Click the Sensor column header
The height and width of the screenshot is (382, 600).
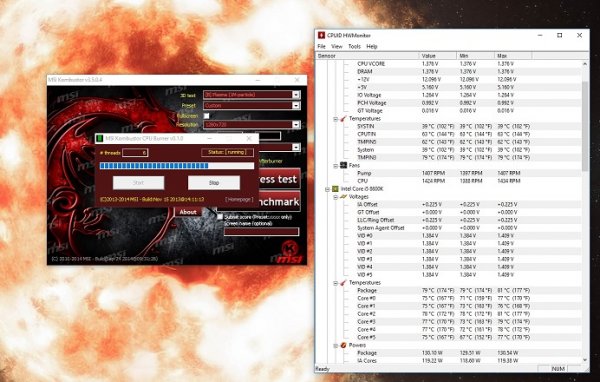pos(367,56)
